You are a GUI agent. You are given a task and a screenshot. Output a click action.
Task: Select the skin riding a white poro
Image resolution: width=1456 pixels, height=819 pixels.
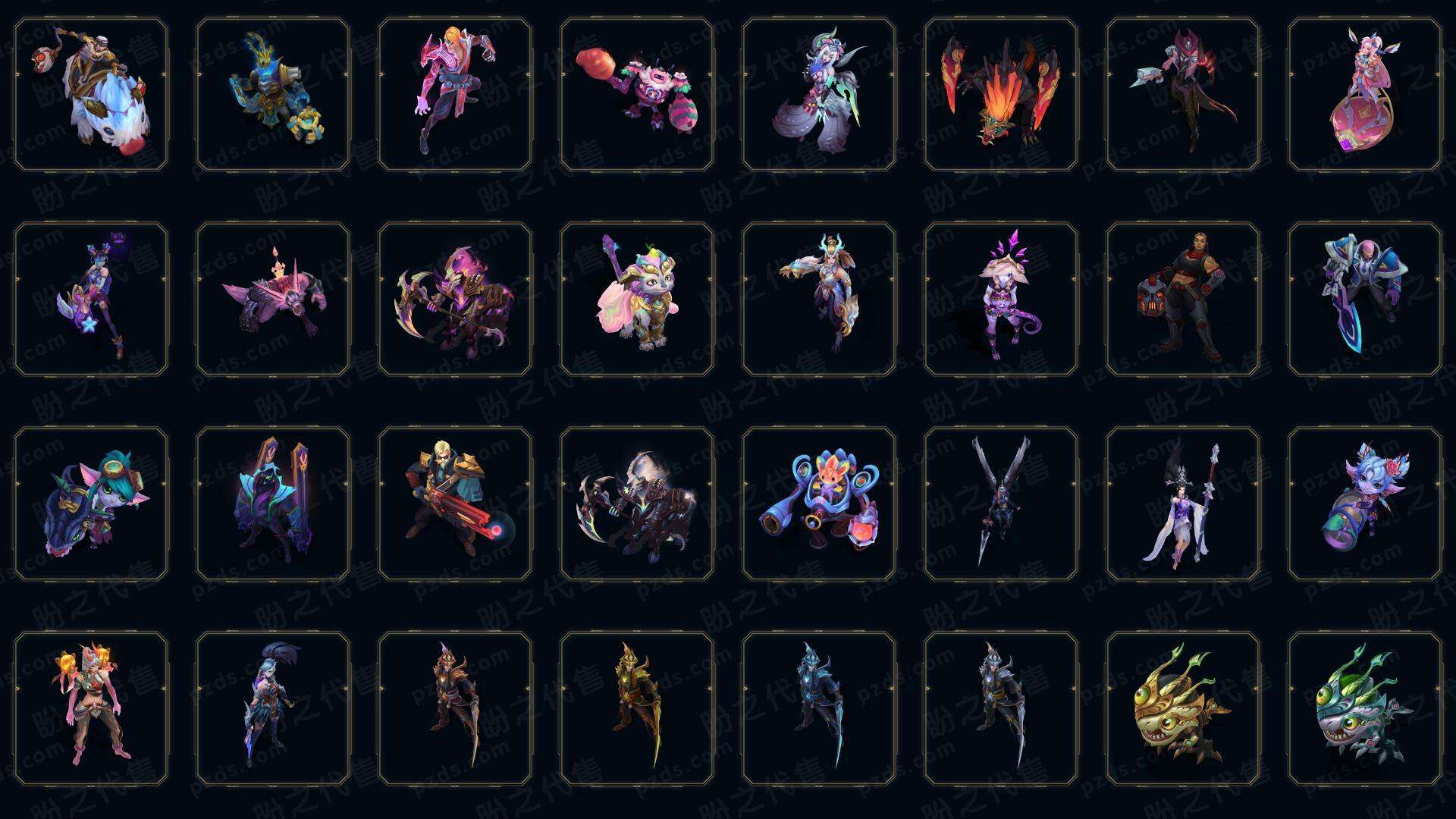click(x=91, y=95)
